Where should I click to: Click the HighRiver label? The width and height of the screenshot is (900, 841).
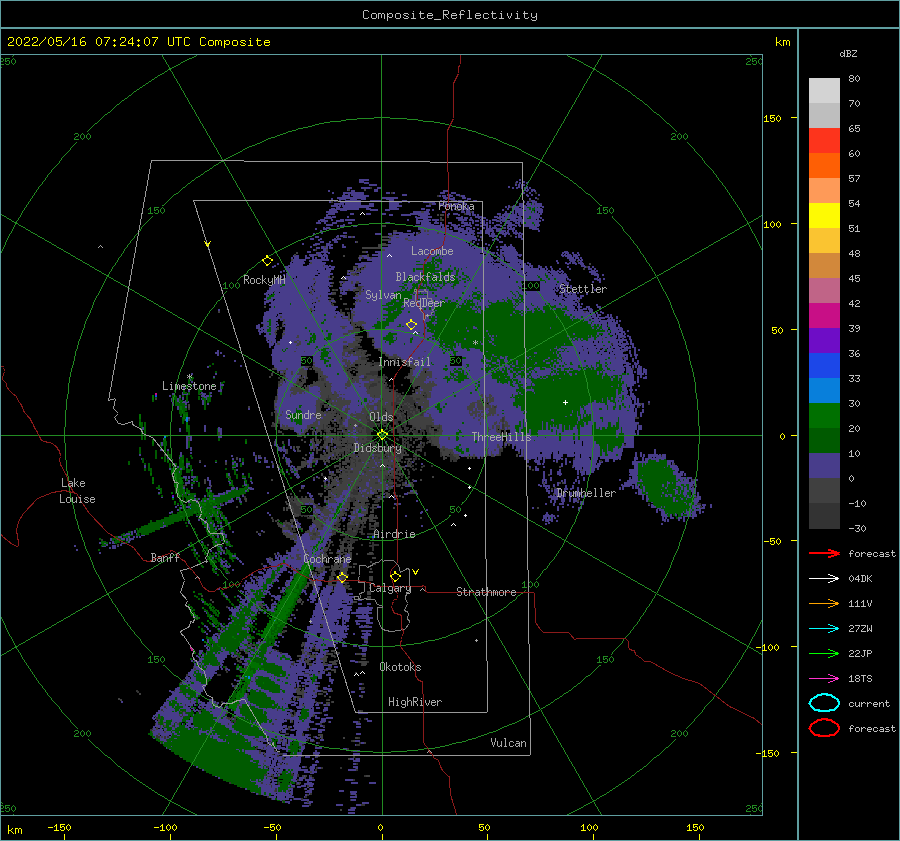click(415, 702)
